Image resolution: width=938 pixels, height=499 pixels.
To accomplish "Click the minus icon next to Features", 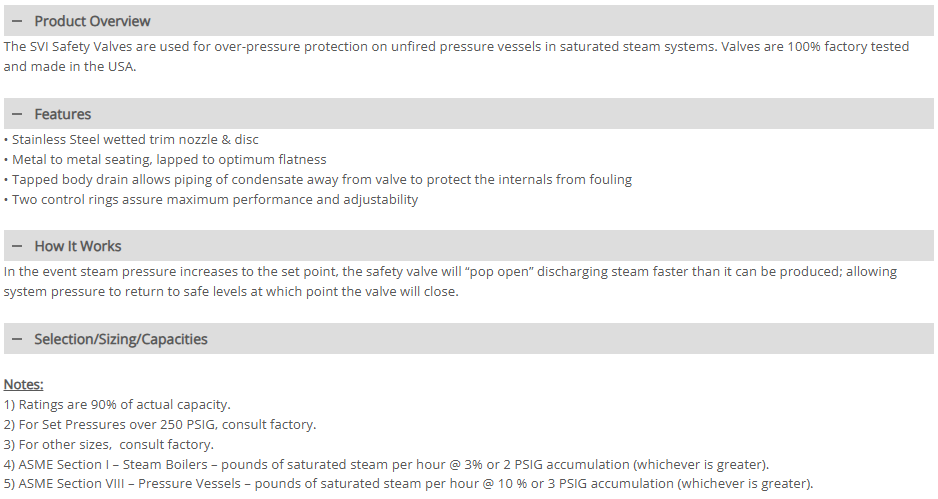I will point(17,114).
